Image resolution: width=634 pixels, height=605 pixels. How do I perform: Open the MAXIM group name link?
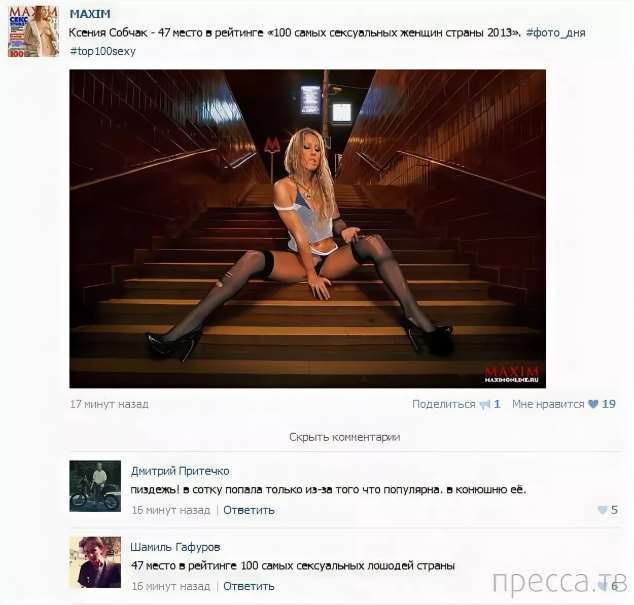tap(90, 14)
